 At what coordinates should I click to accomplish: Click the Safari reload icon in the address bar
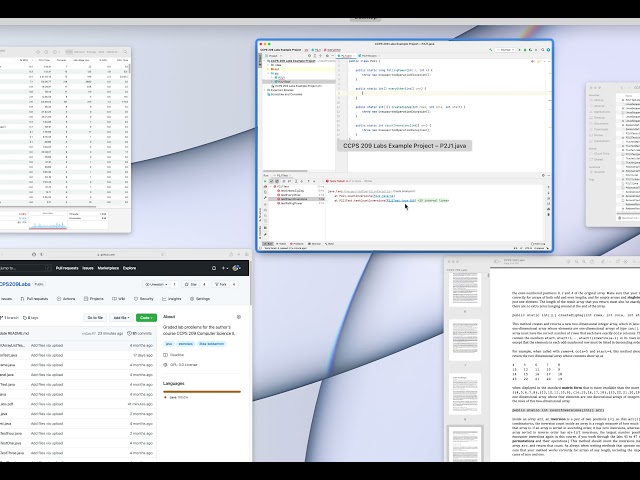pyautogui.click(x=162, y=254)
